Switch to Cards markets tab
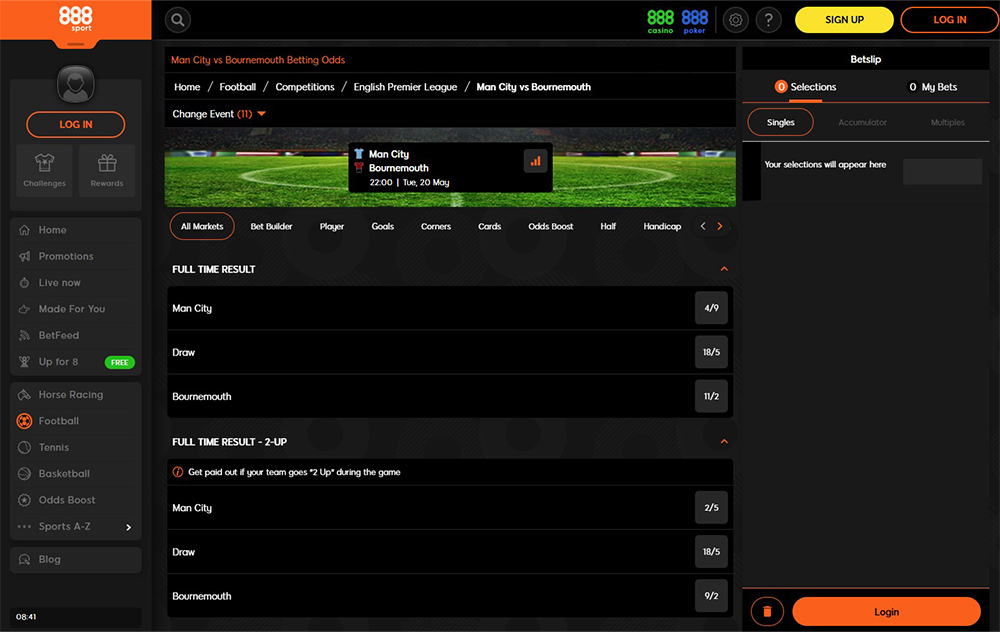This screenshot has width=1000, height=632. 489,226
